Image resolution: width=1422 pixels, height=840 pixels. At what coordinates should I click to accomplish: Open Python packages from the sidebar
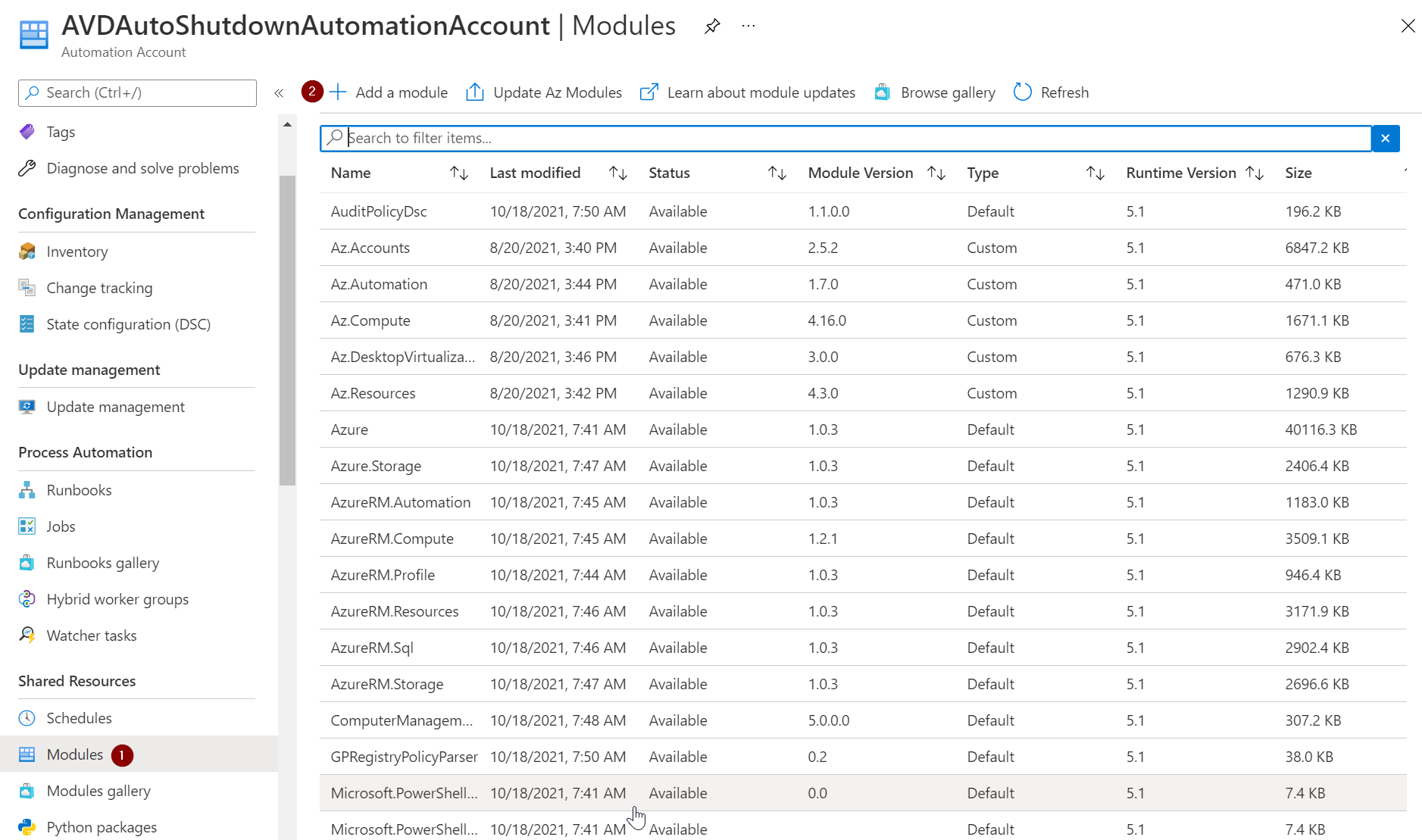[x=102, y=827]
